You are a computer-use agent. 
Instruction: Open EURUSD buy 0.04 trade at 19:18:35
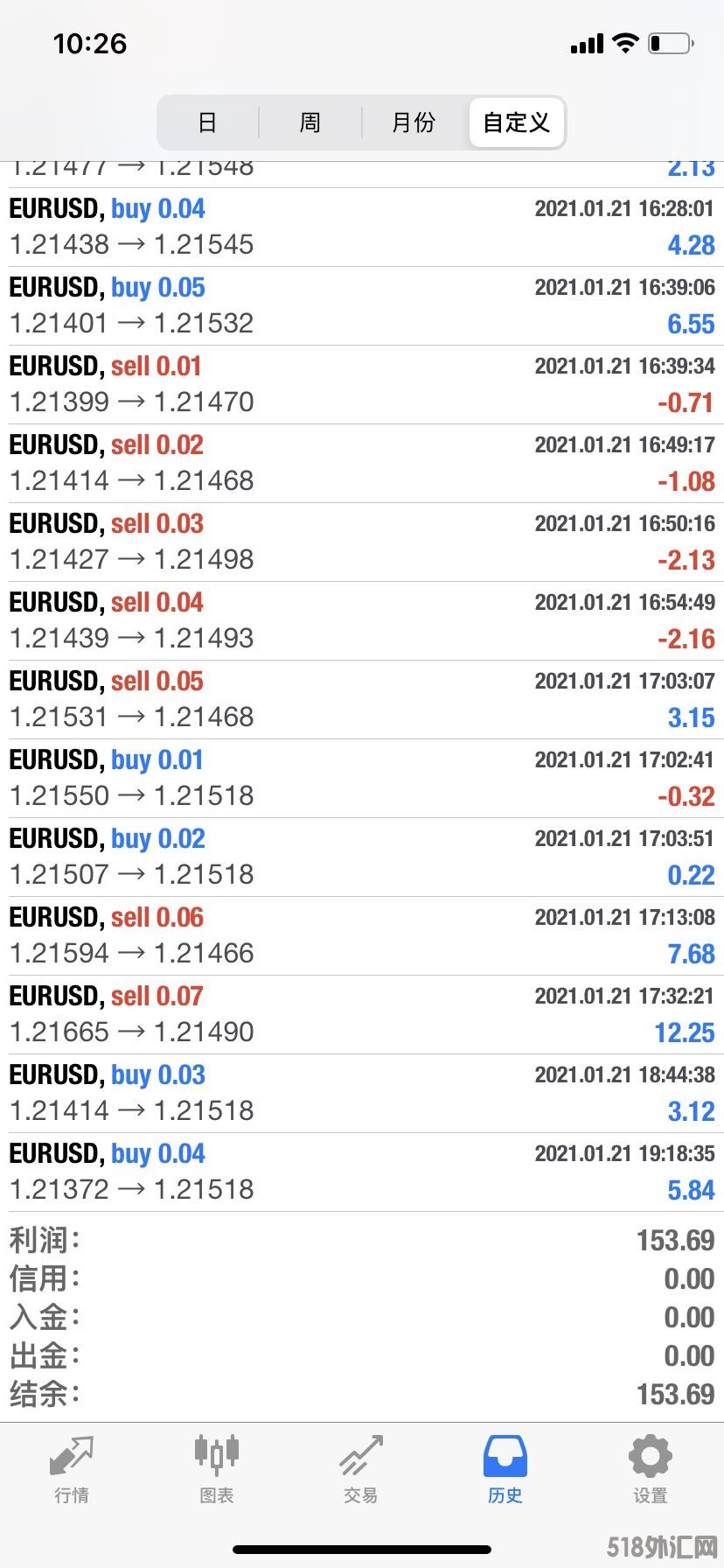click(362, 1172)
